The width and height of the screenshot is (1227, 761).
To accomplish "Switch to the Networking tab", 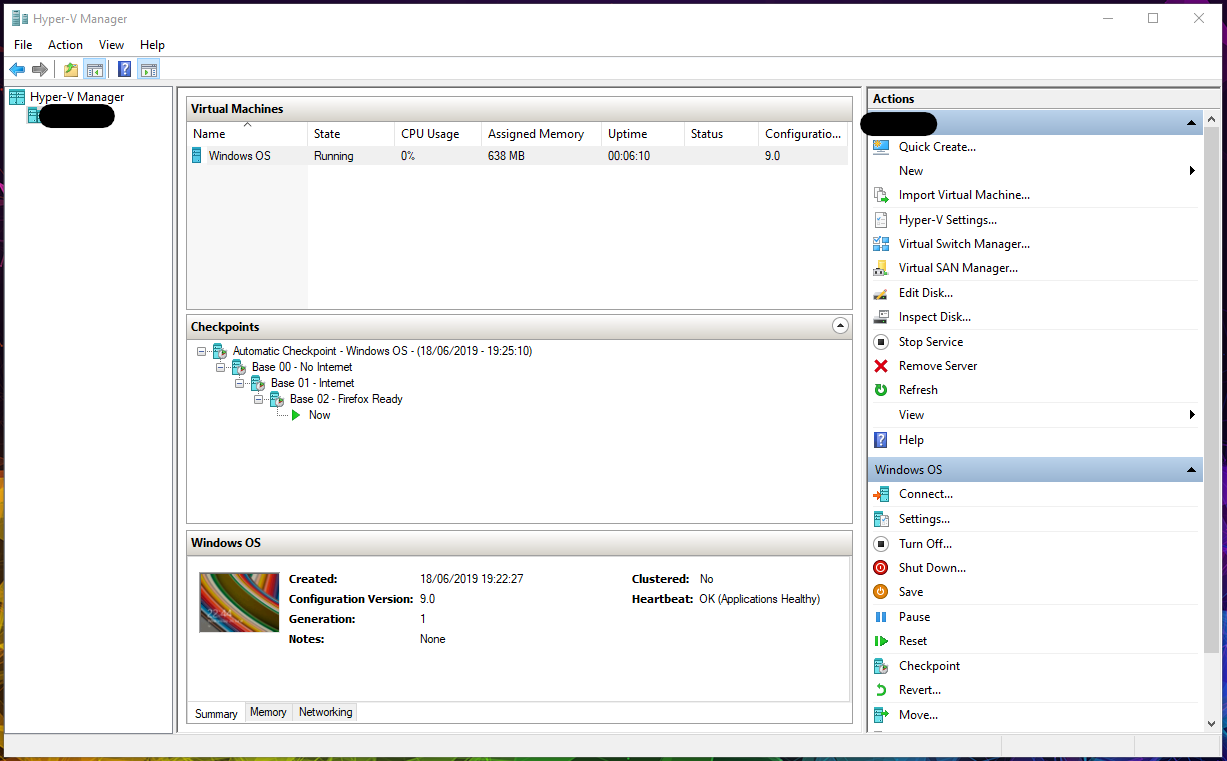I will tap(325, 712).
